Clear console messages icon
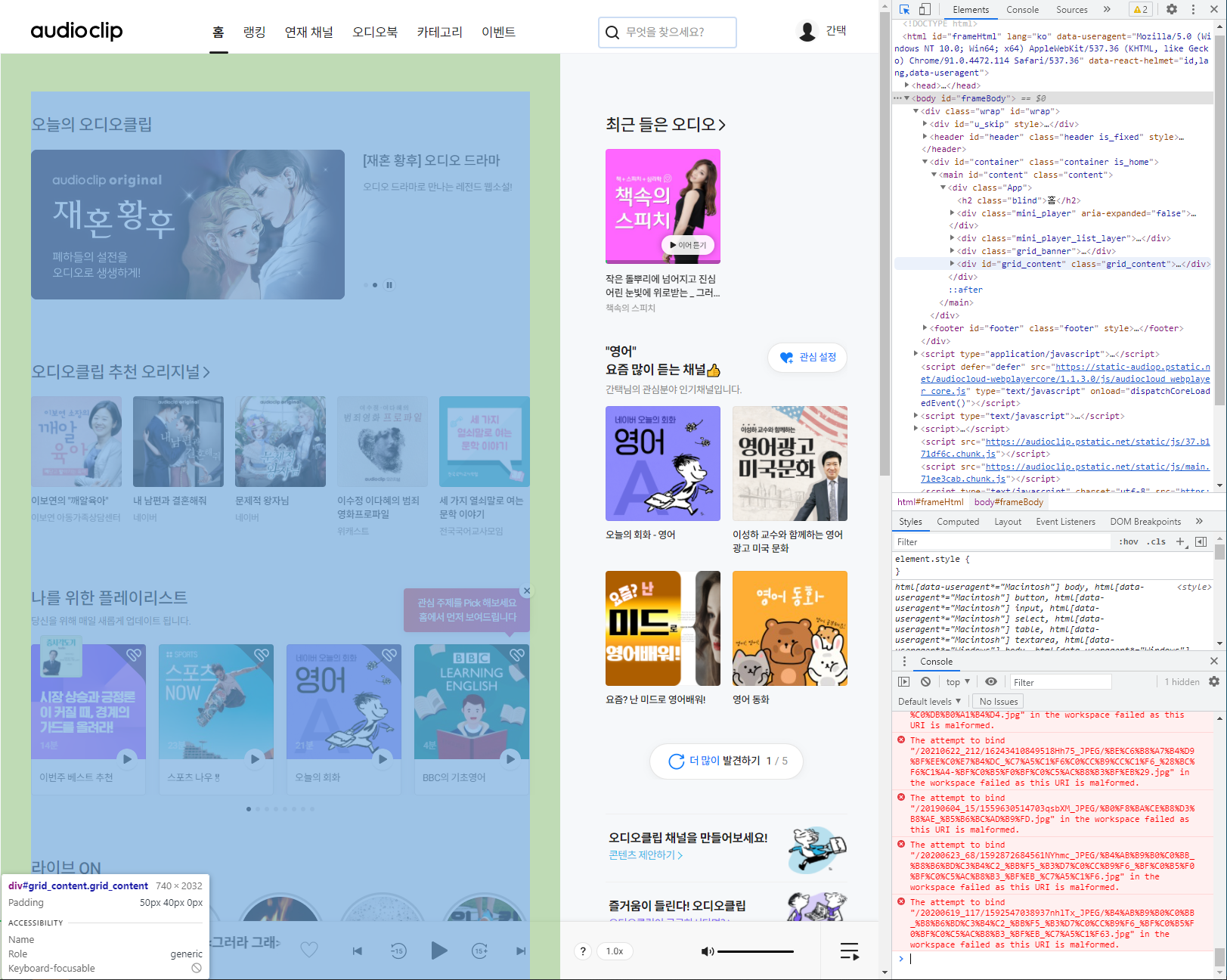The width and height of the screenshot is (1227, 980). pyautogui.click(x=925, y=681)
